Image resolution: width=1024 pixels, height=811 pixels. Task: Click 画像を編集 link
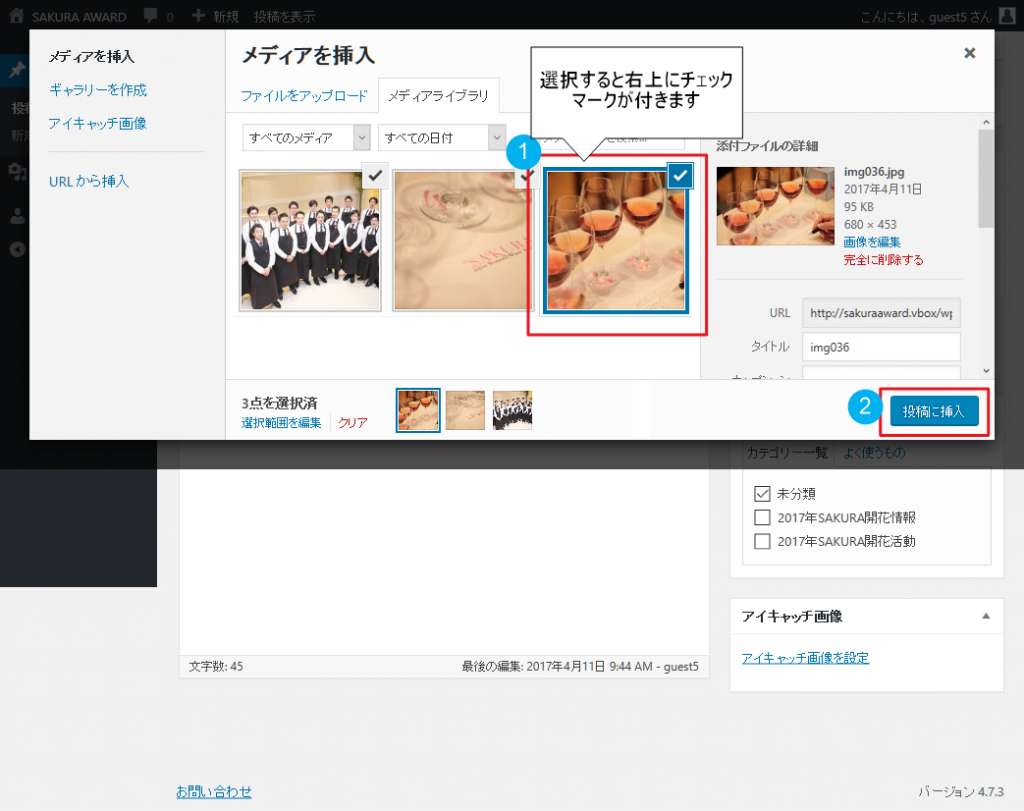tap(872, 242)
